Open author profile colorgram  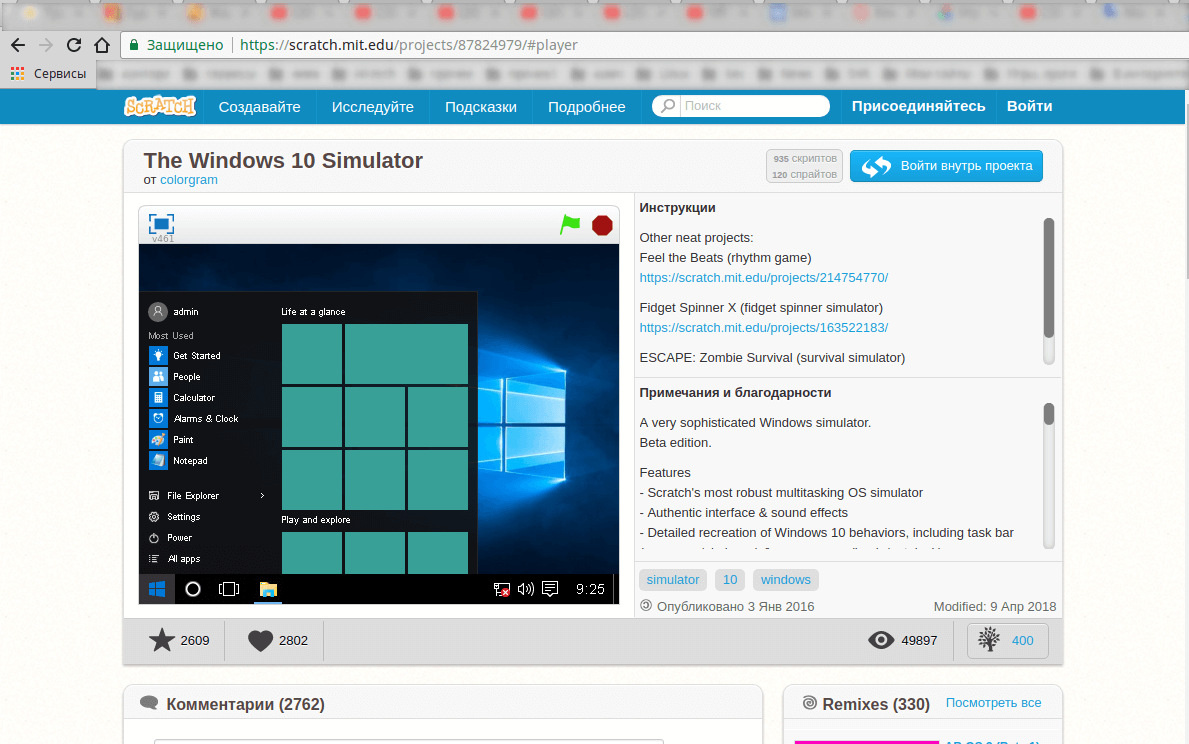tap(189, 180)
